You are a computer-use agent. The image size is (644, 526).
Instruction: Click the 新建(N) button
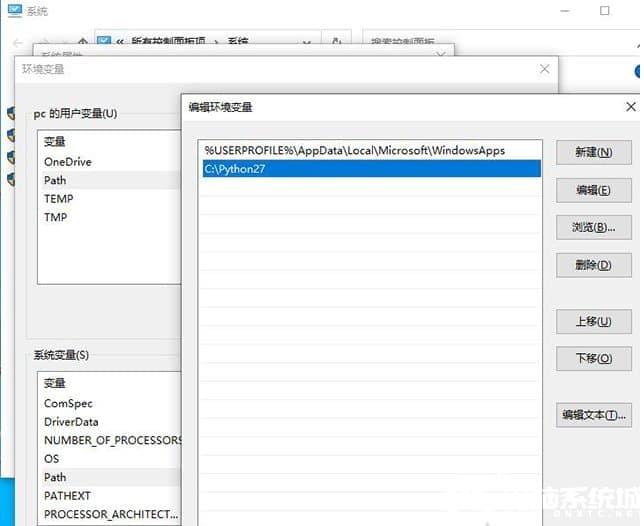[x=593, y=152]
